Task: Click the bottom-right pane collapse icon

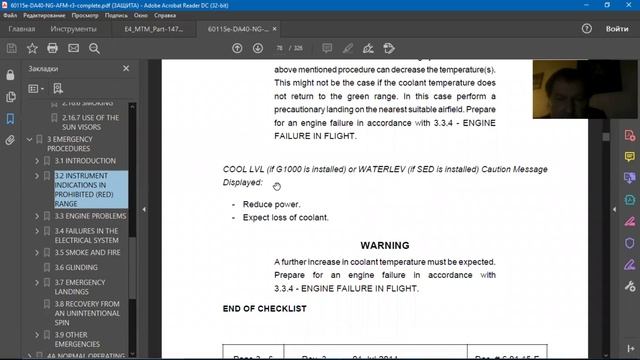Action: pos(630,348)
